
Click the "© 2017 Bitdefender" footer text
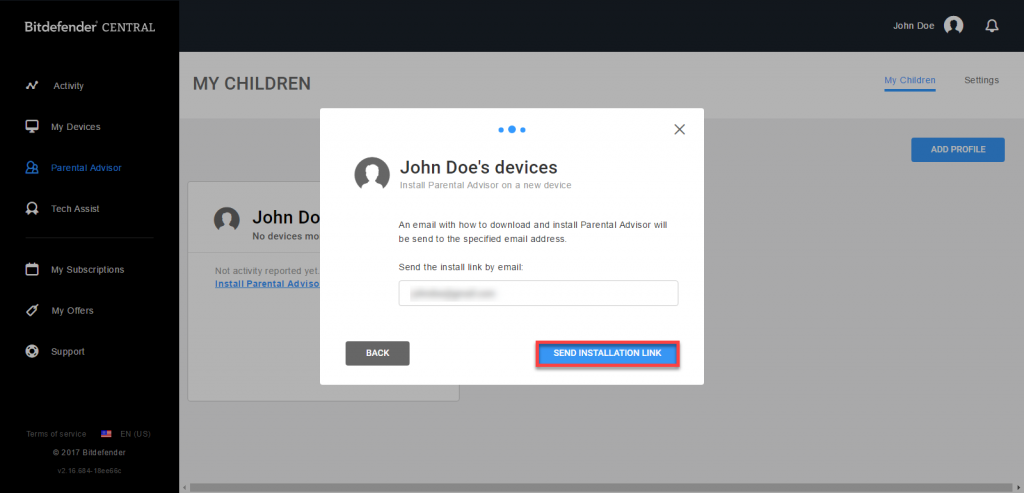click(x=89, y=453)
